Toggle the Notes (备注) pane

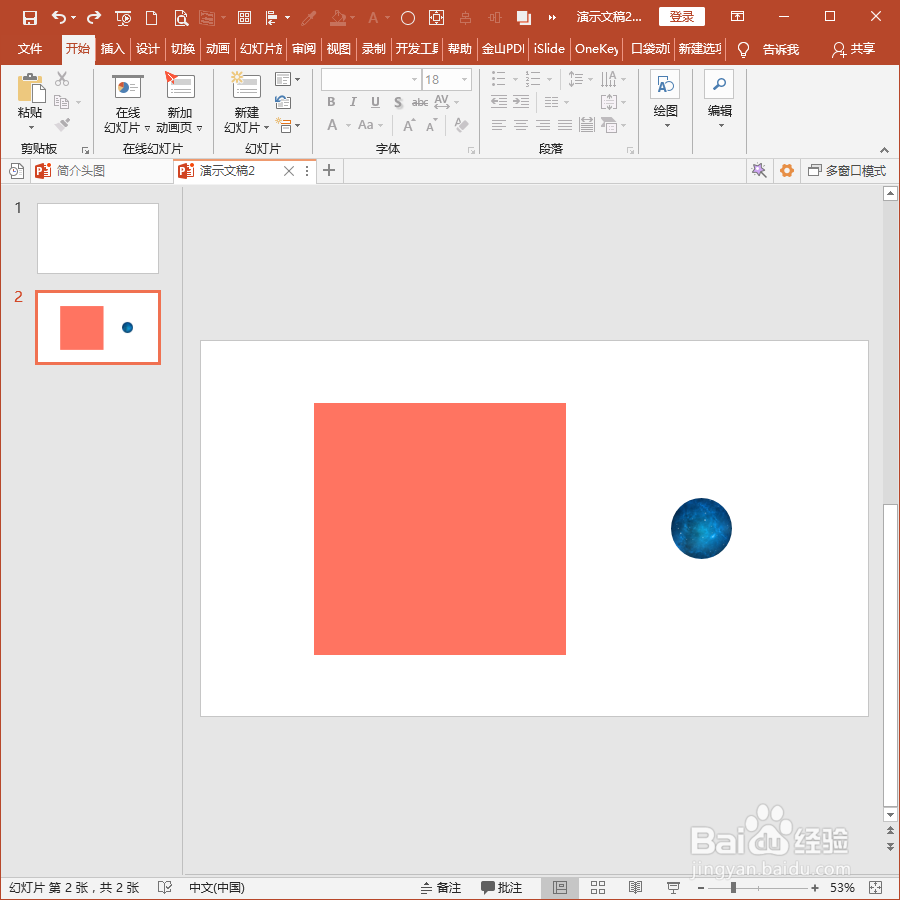tap(441, 887)
